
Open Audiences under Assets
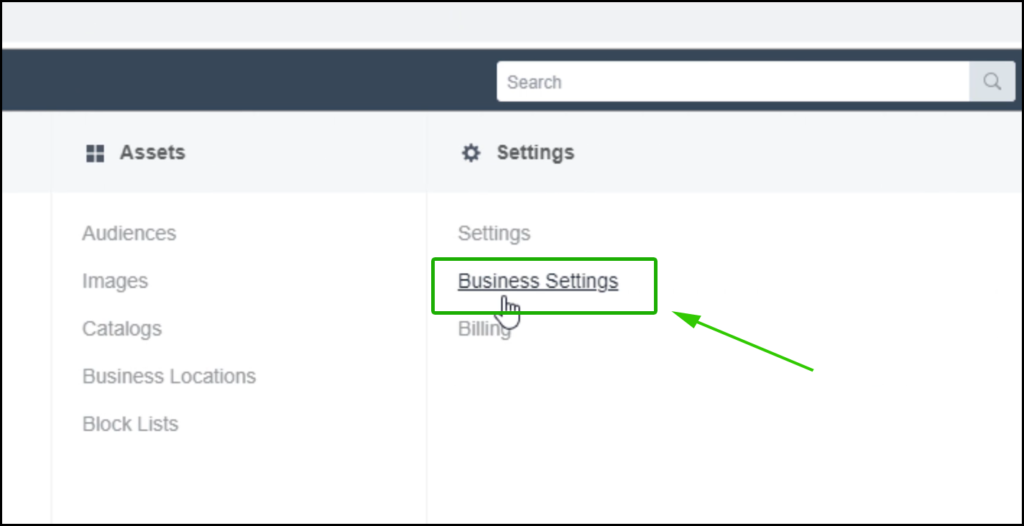click(129, 233)
